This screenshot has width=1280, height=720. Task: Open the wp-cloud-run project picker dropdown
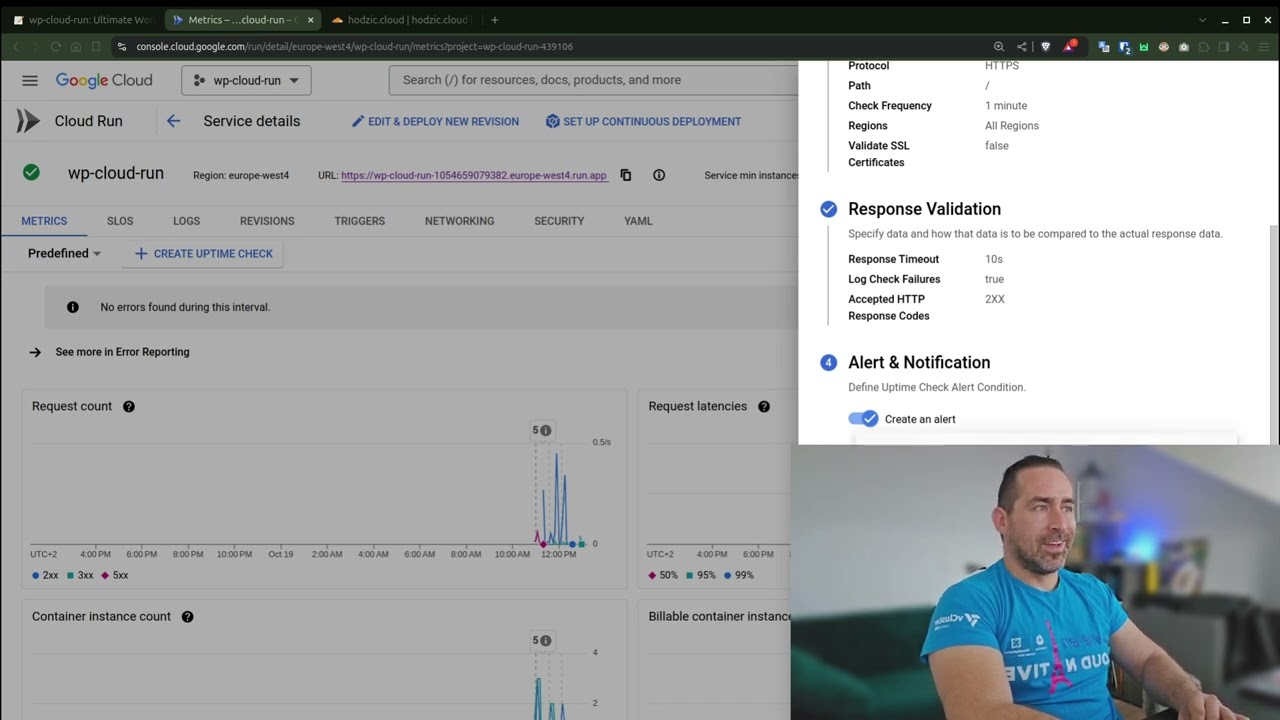pyautogui.click(x=246, y=80)
